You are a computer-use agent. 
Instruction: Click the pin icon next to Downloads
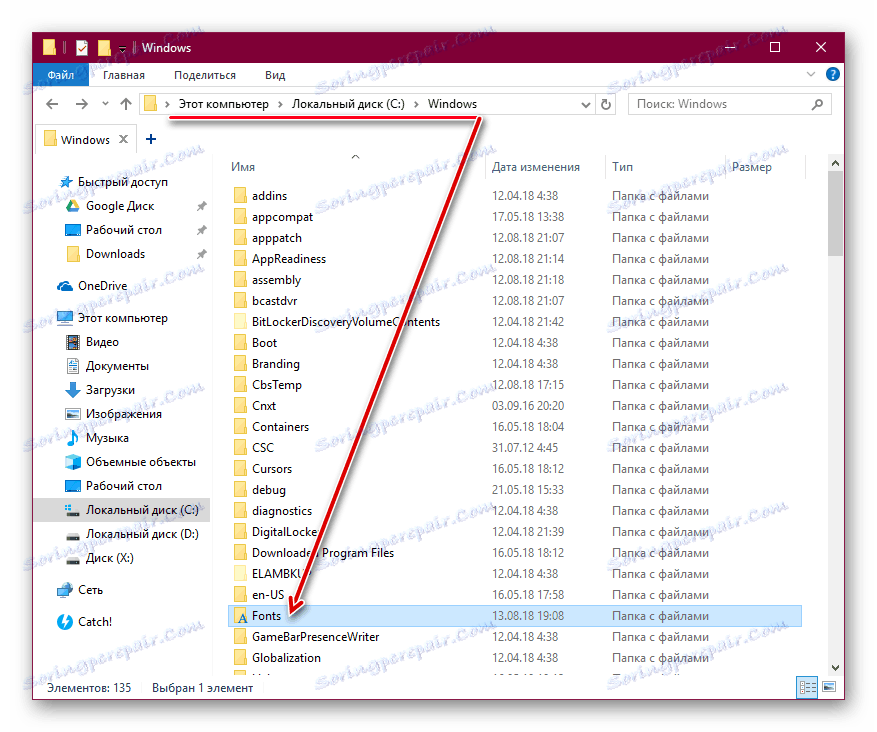pyautogui.click(x=201, y=254)
